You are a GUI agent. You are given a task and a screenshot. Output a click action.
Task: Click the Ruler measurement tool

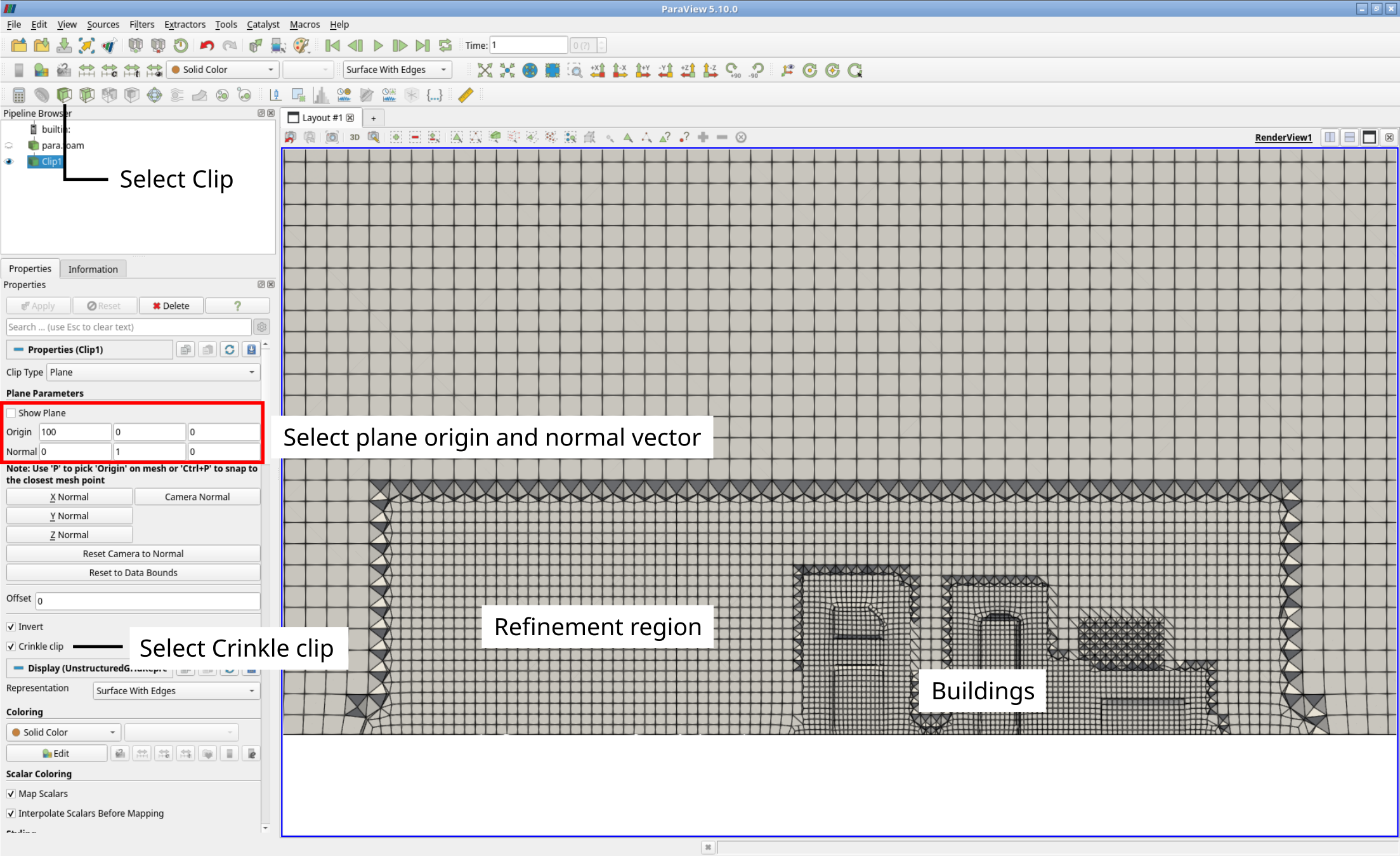click(x=466, y=95)
